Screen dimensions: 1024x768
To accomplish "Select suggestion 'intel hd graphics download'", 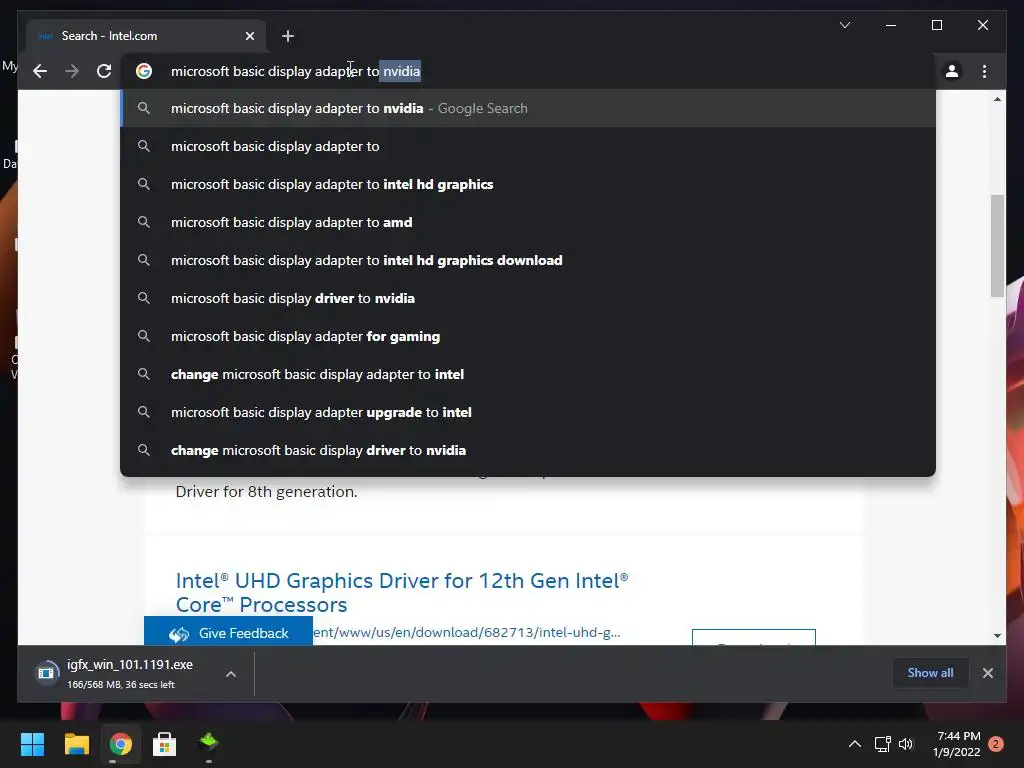I will (528, 260).
